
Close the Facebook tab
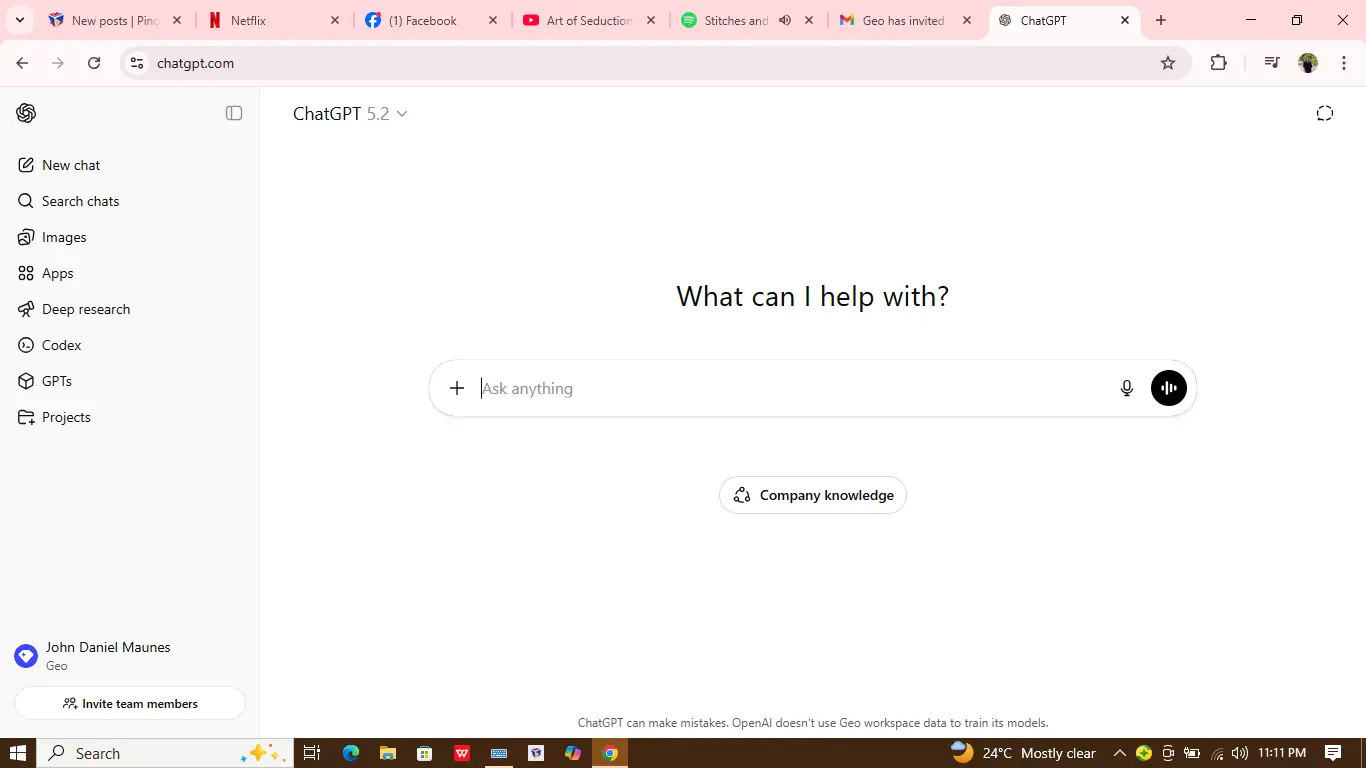493,20
